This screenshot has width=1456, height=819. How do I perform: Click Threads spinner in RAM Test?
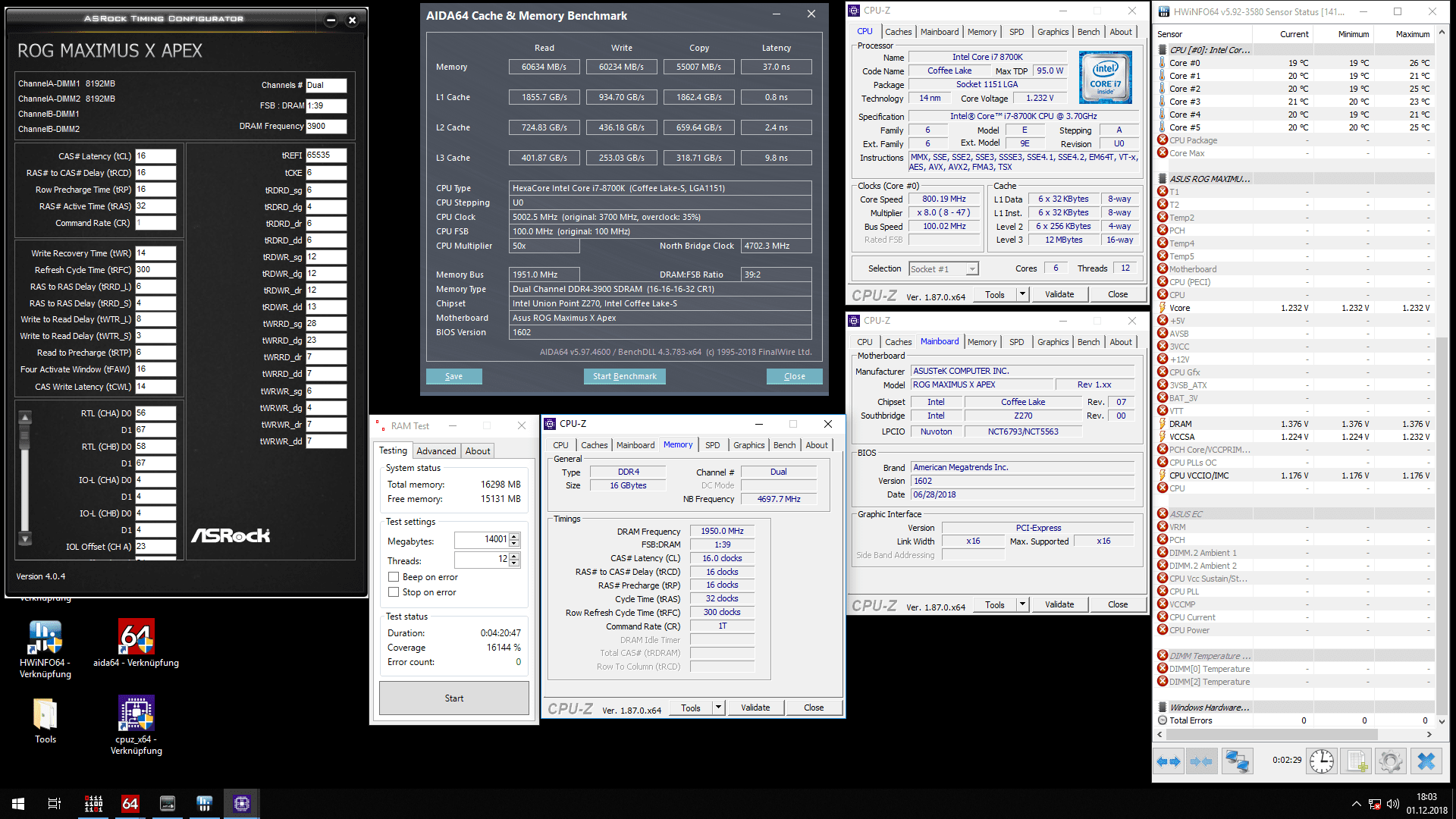[514, 559]
